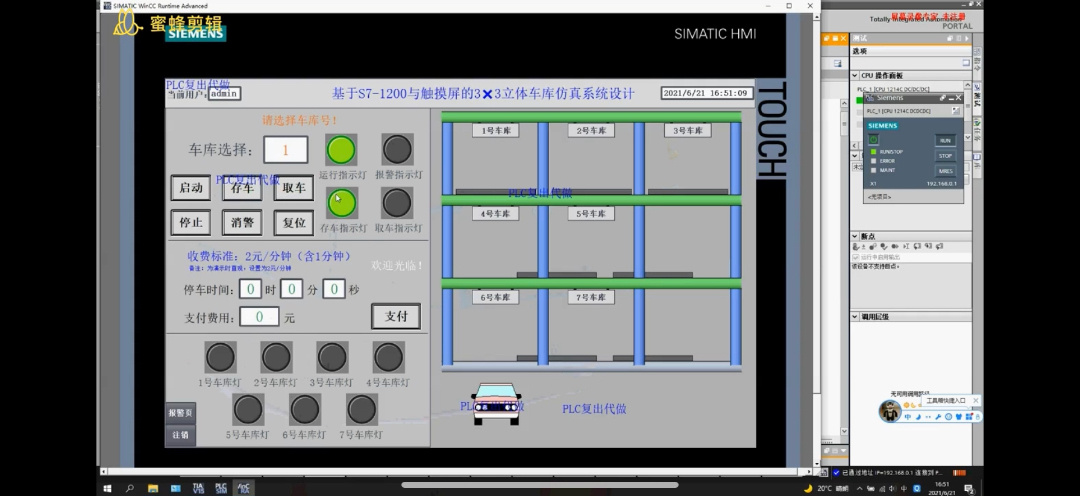Switch to PLCSIM taskbar icon

[x=221, y=488]
